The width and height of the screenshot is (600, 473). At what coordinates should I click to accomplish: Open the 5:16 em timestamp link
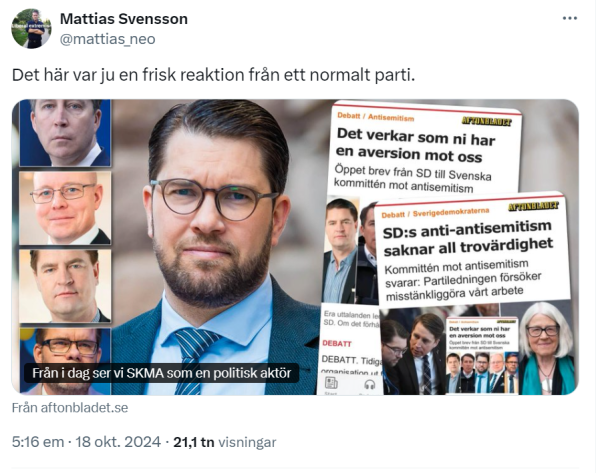38,442
